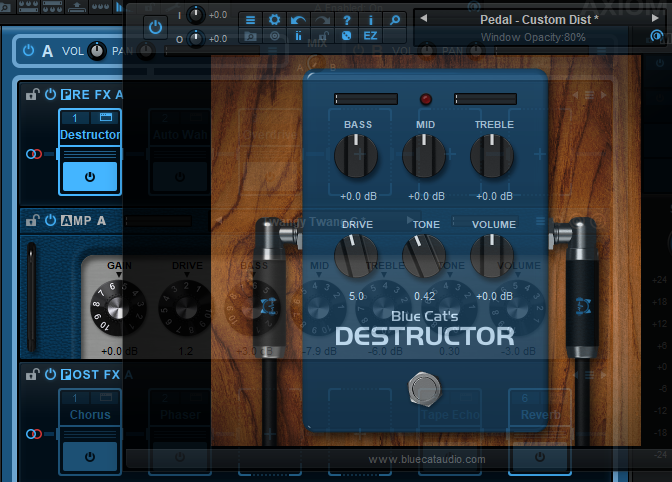Open Destructor slot editor window icon
This screenshot has width=672, height=482.
click(x=105, y=117)
